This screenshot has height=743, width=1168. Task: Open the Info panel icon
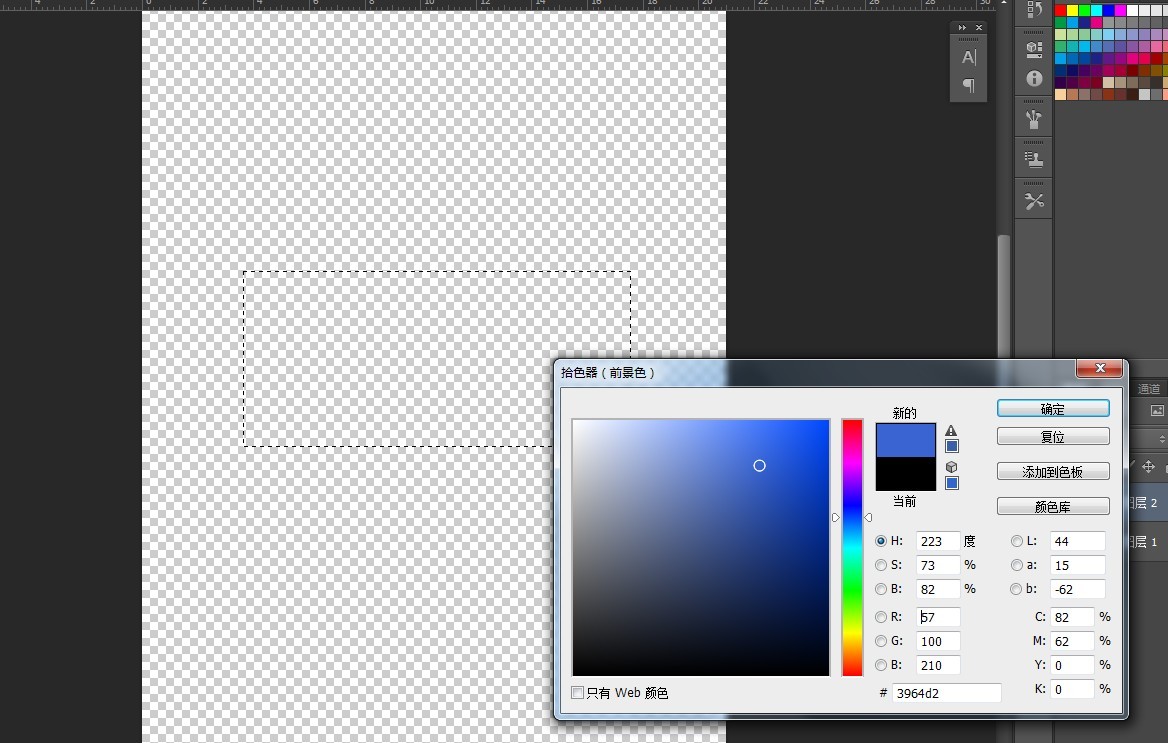coord(1034,78)
